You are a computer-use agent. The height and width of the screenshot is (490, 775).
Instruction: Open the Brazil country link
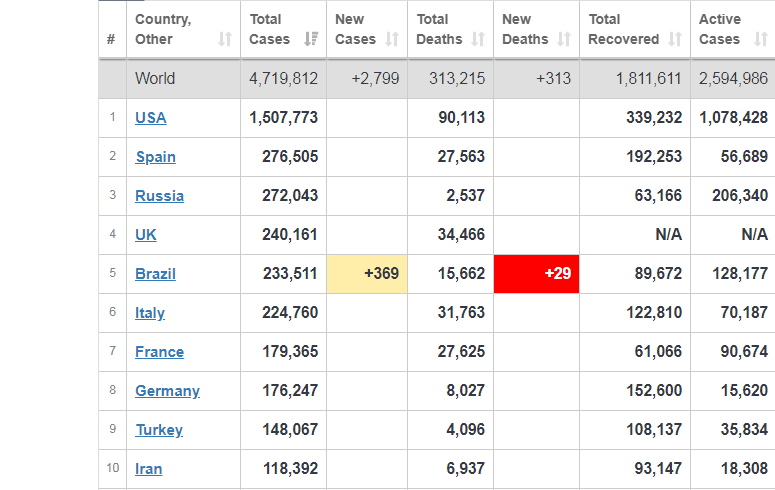(x=155, y=274)
